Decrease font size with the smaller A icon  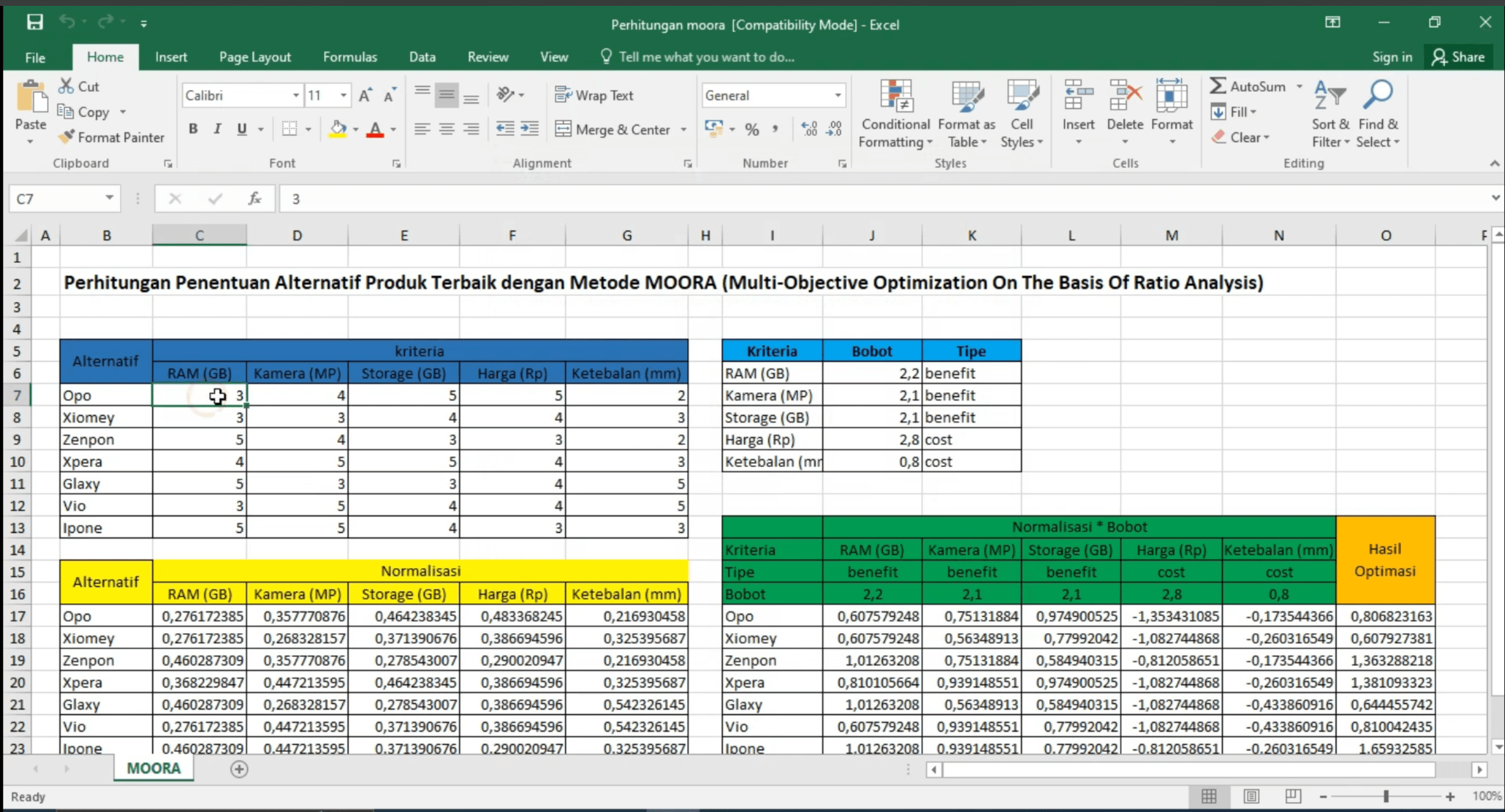[x=389, y=95]
